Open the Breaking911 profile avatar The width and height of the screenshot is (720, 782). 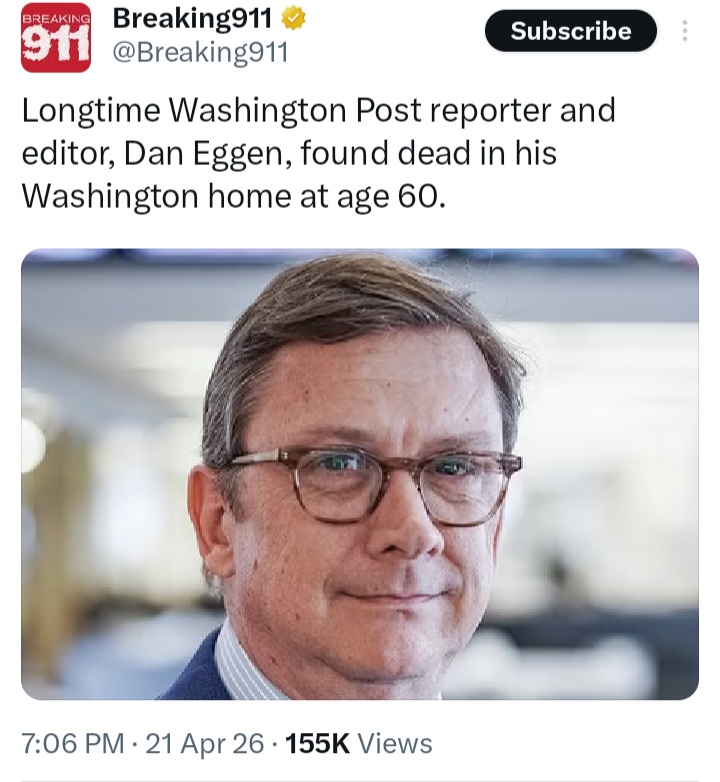[55, 37]
